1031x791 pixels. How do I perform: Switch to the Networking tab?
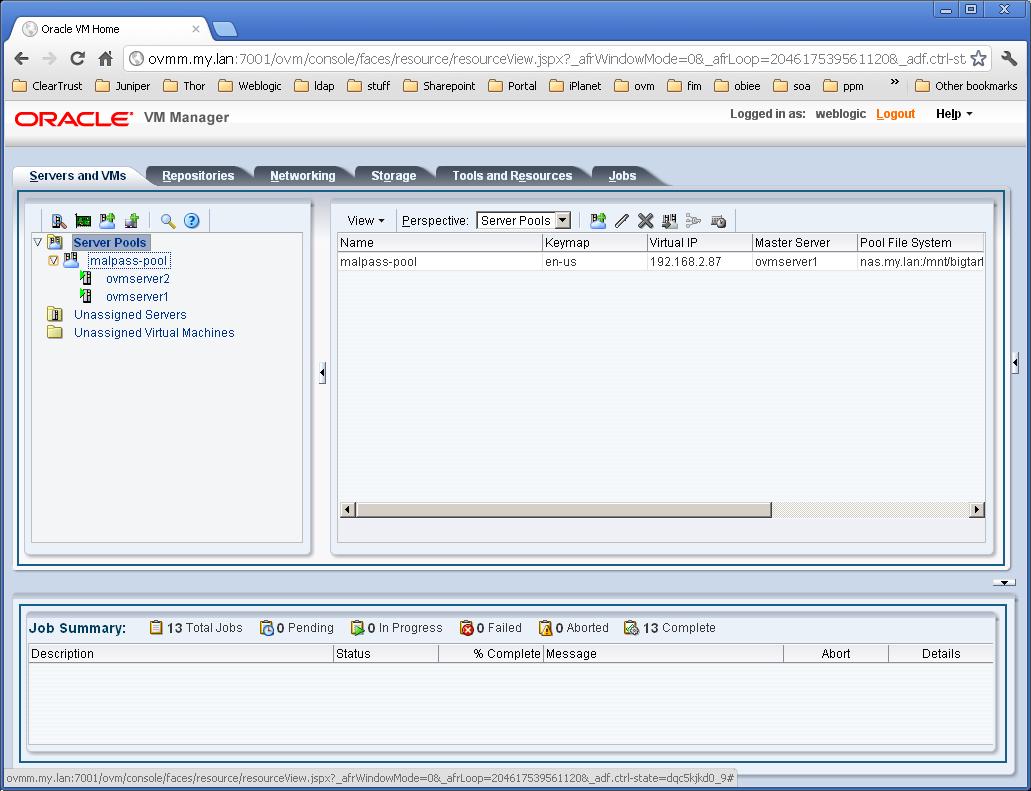[x=302, y=176]
